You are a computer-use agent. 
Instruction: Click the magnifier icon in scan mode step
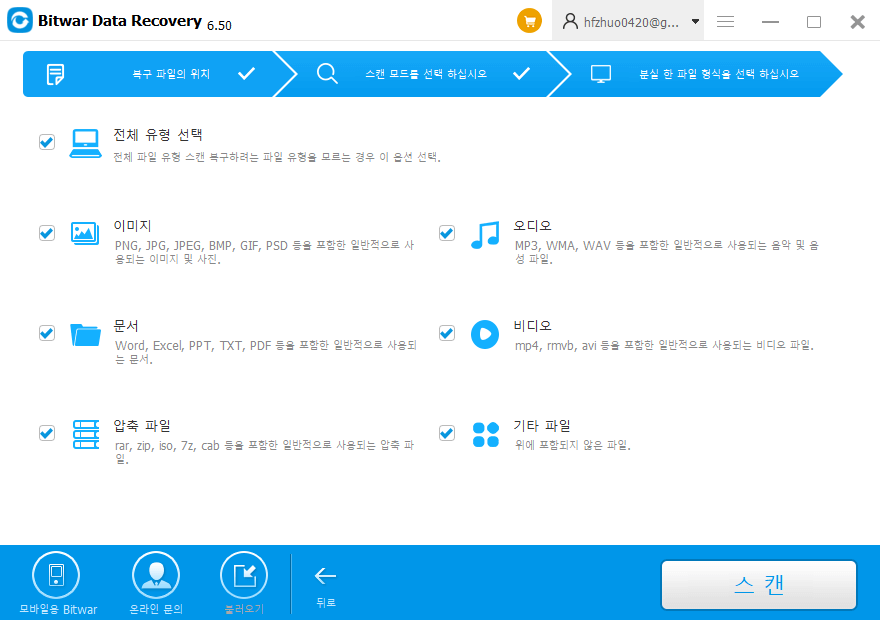coord(327,74)
